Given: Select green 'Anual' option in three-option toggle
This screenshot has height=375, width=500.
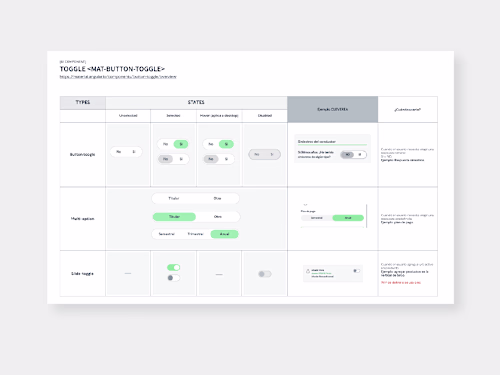Looking at the screenshot, I should pyautogui.click(x=224, y=234).
